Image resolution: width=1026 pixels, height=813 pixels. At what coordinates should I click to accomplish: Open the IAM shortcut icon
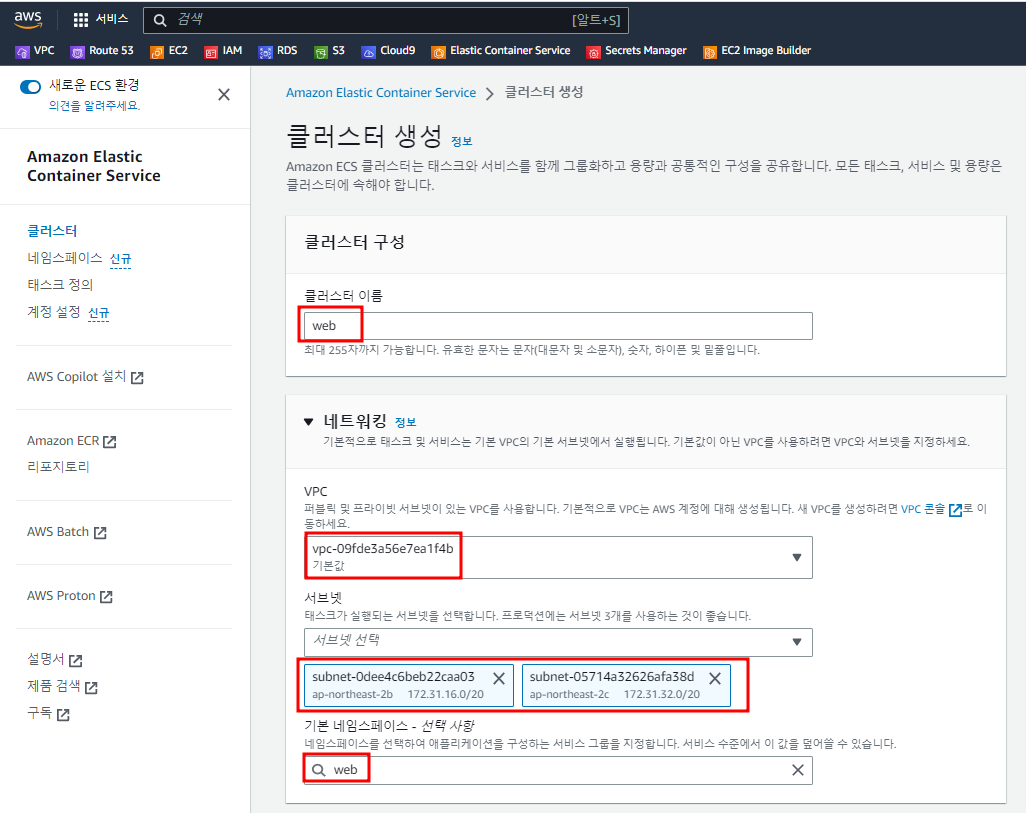tap(211, 52)
